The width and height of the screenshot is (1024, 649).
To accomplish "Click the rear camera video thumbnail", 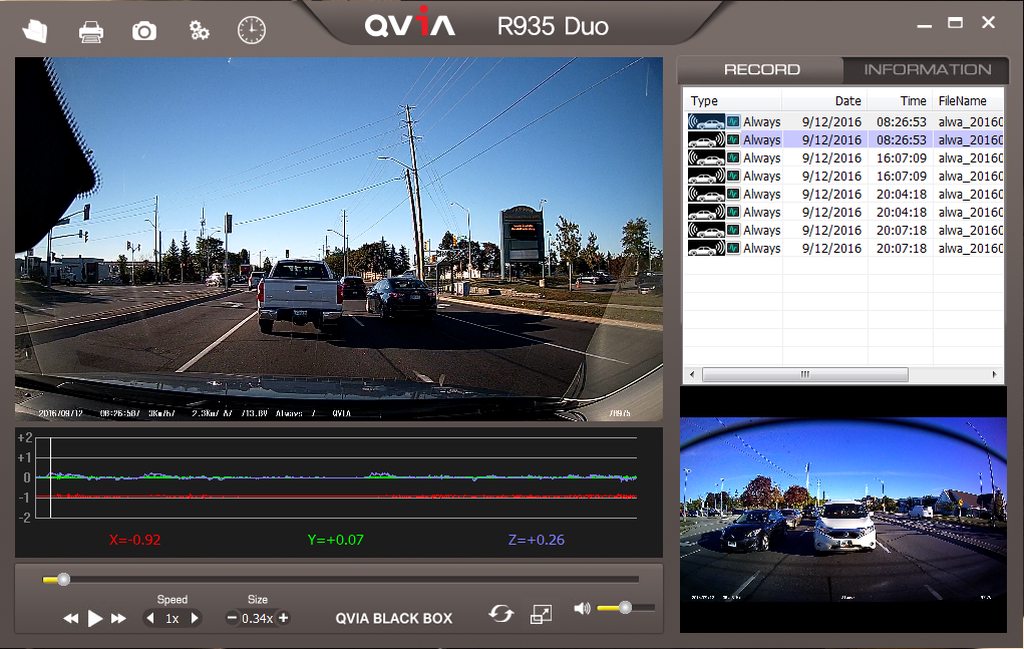I will click(x=843, y=510).
